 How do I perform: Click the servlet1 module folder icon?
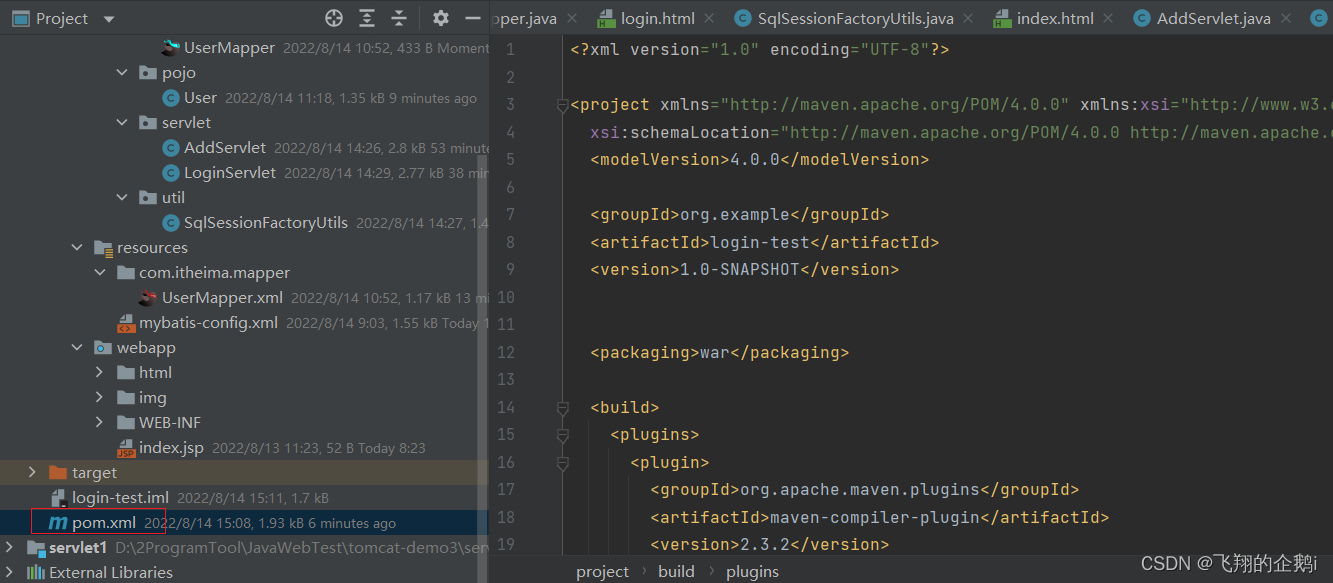click(36, 547)
